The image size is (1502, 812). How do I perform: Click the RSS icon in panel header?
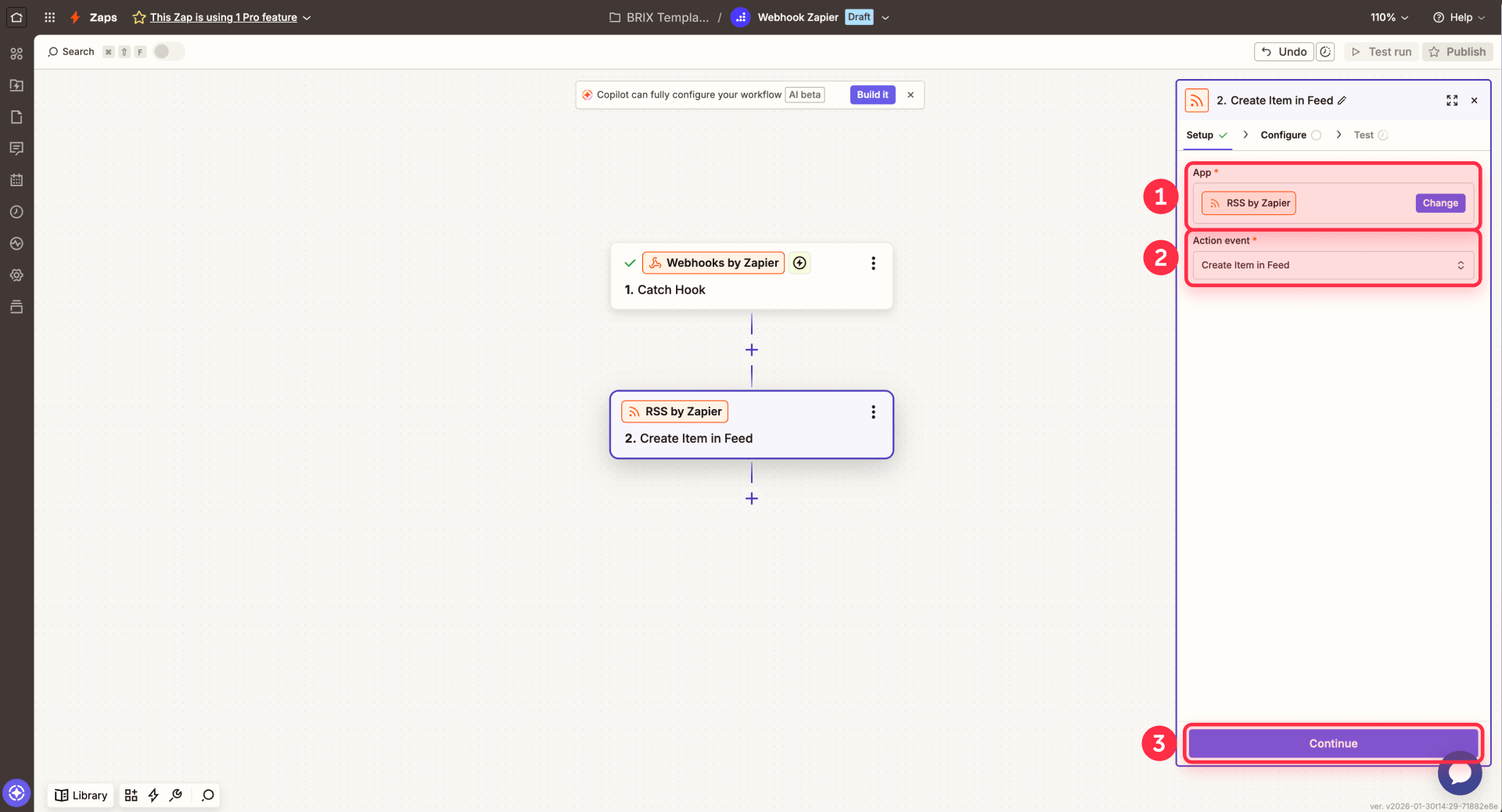coord(1197,100)
